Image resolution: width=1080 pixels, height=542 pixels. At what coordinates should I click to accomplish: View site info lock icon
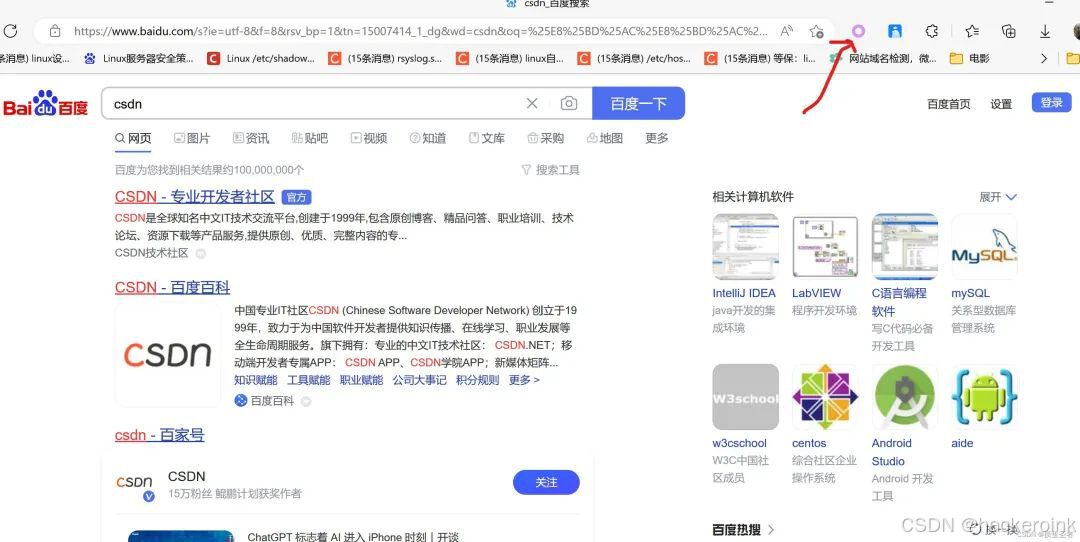55,31
